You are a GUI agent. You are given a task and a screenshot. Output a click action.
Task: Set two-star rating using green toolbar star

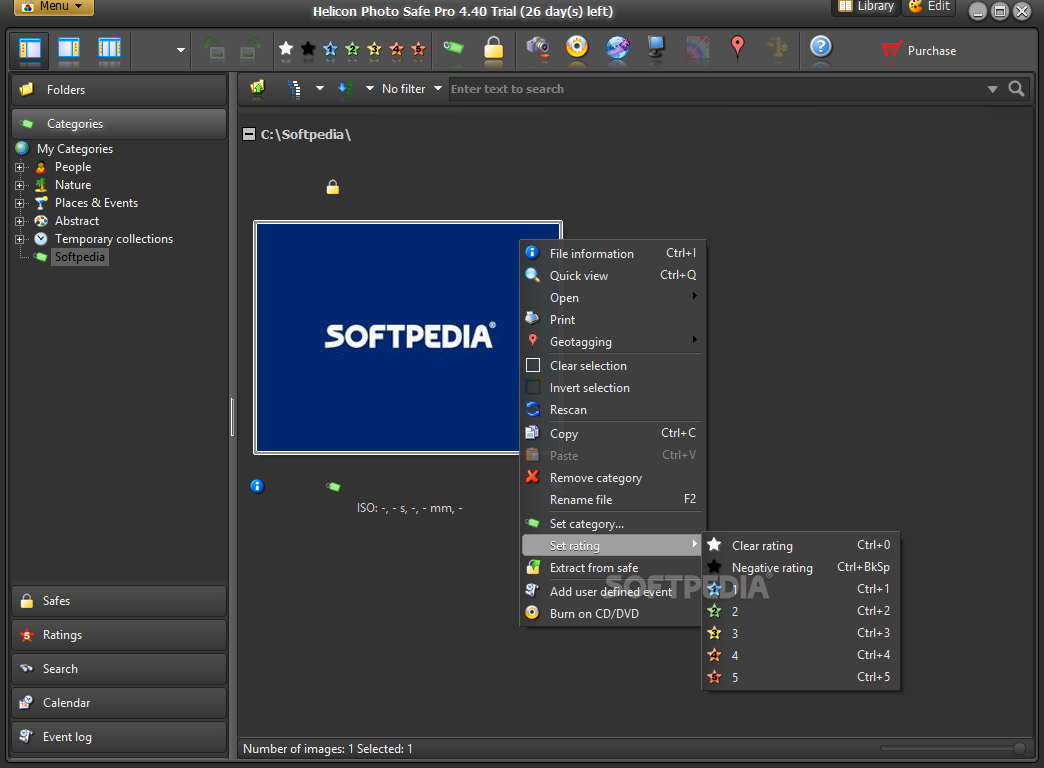point(352,49)
